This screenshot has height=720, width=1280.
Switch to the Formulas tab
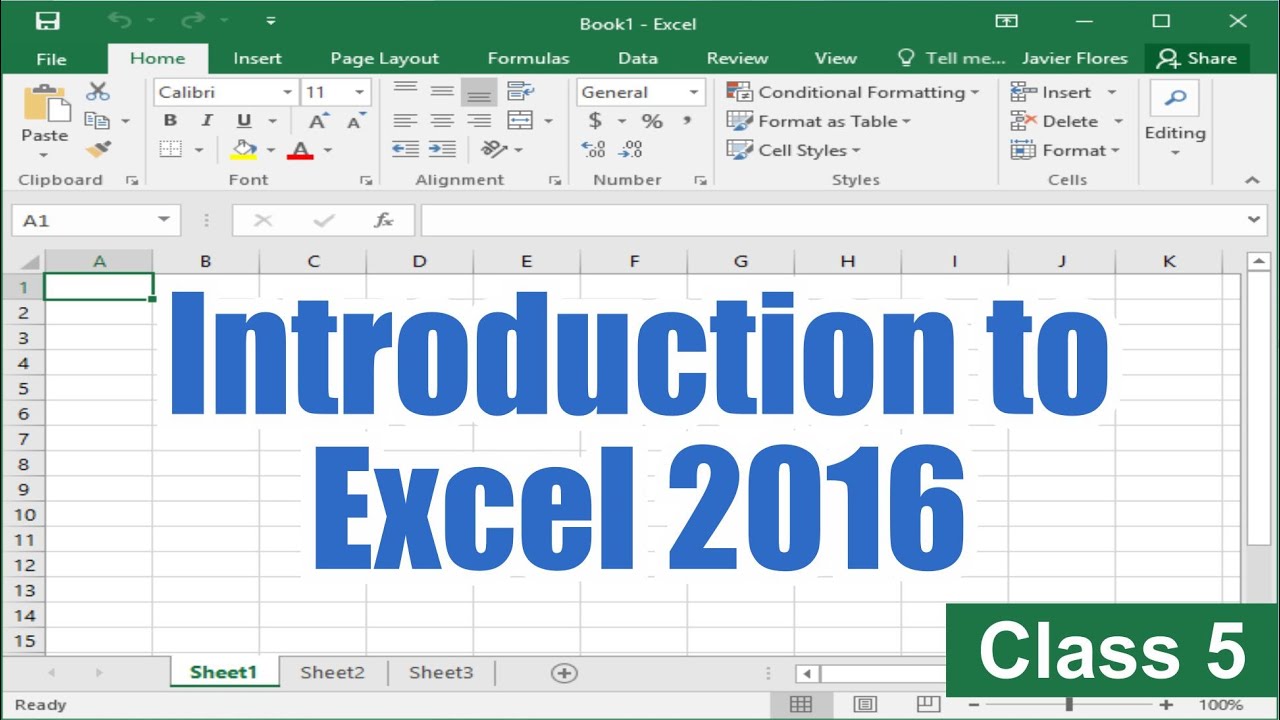(x=528, y=58)
